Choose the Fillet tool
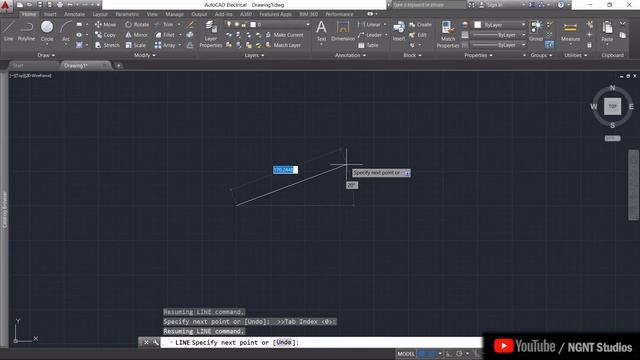Screen dimensions: 640x360 click(165, 35)
